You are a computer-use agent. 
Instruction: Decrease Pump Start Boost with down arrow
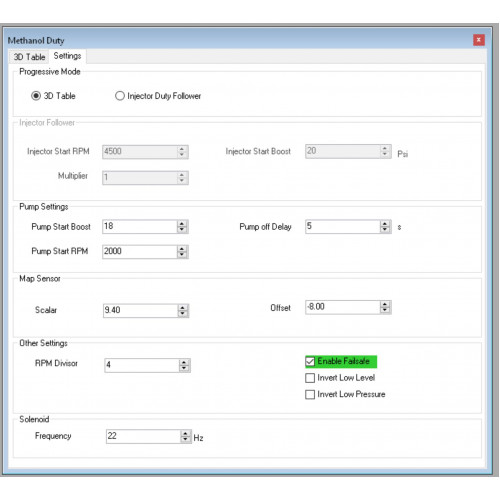click(x=182, y=229)
